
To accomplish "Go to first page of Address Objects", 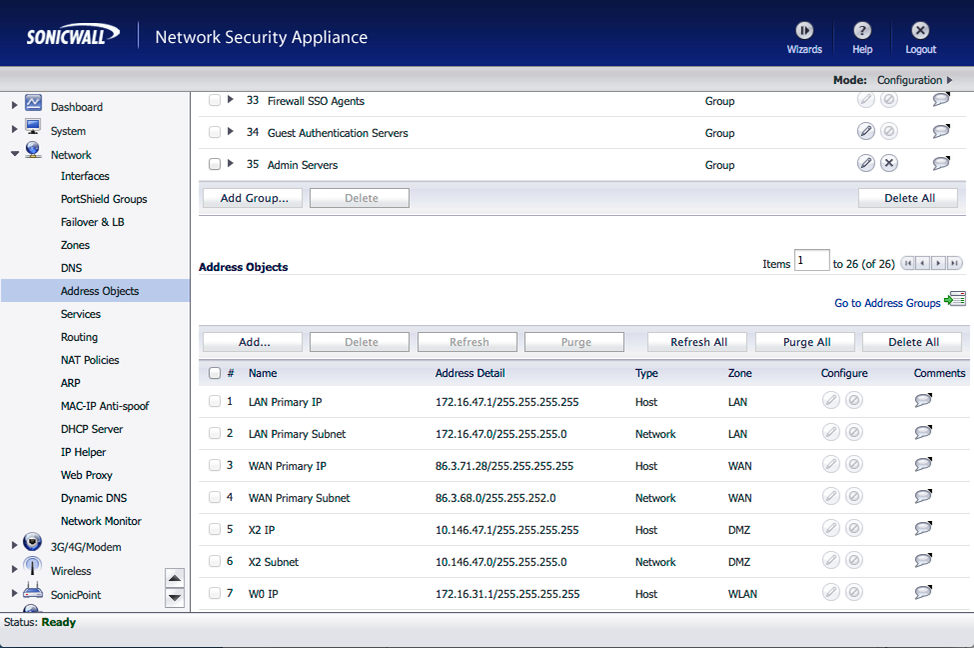I will click(908, 263).
